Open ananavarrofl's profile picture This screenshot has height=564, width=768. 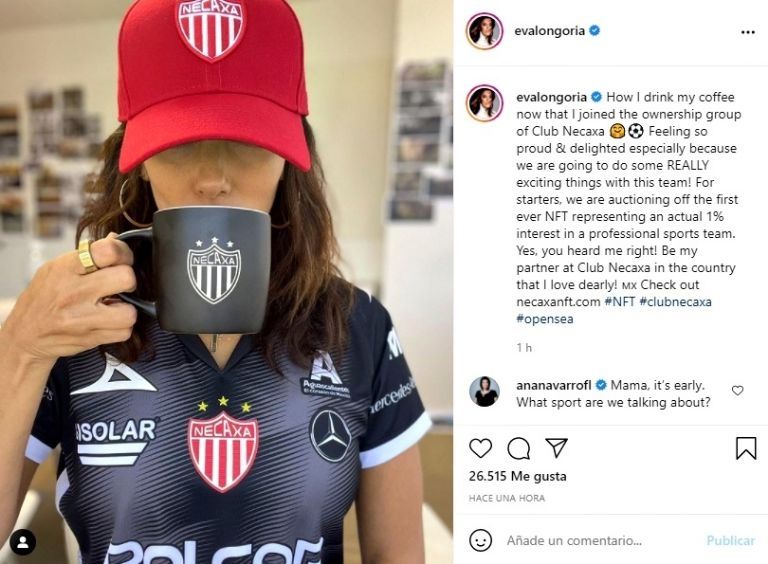484,391
